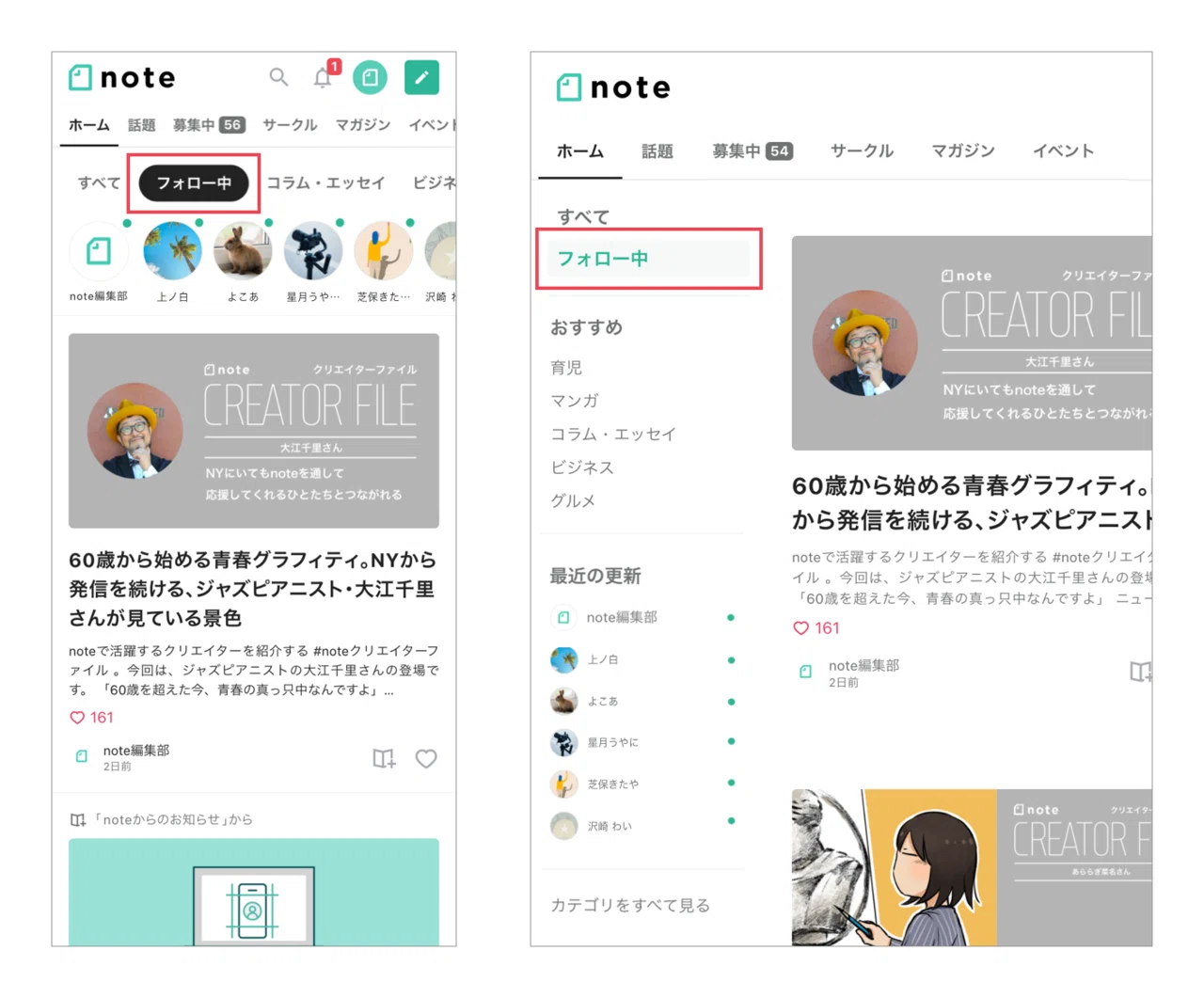The height and width of the screenshot is (998, 1204).
Task: Open the mobile CREATOR FILE article image
Action: [254, 431]
